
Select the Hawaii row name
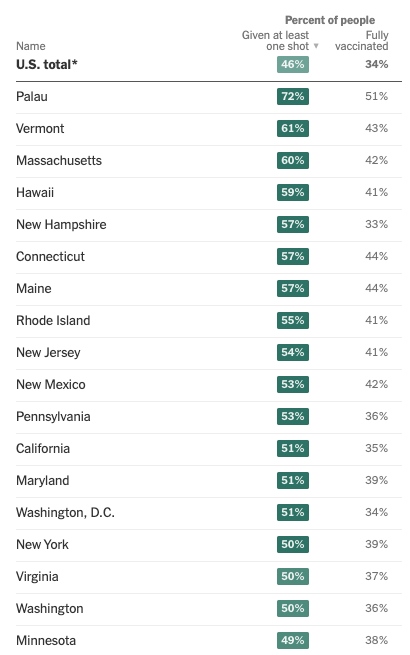click(x=35, y=193)
